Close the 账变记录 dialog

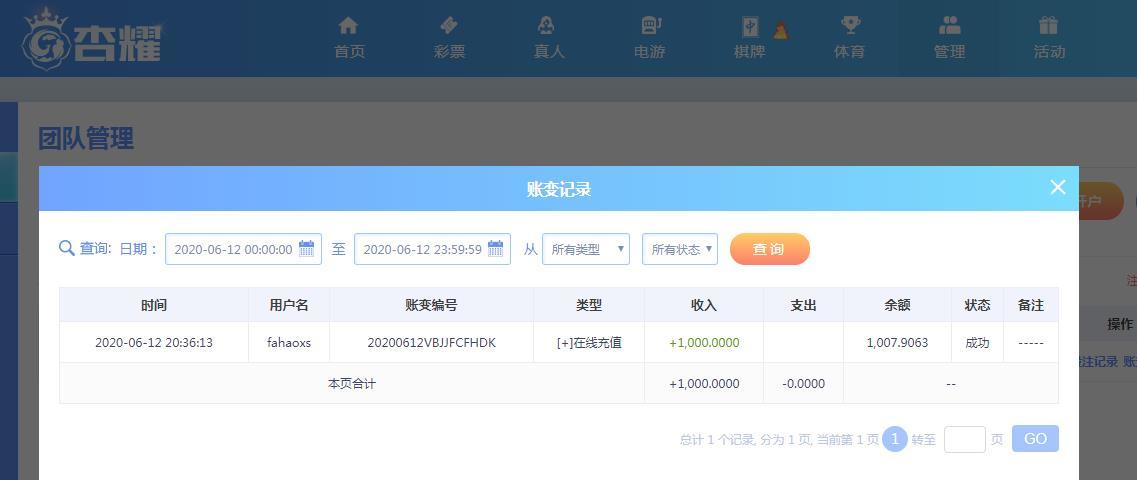[1058, 187]
